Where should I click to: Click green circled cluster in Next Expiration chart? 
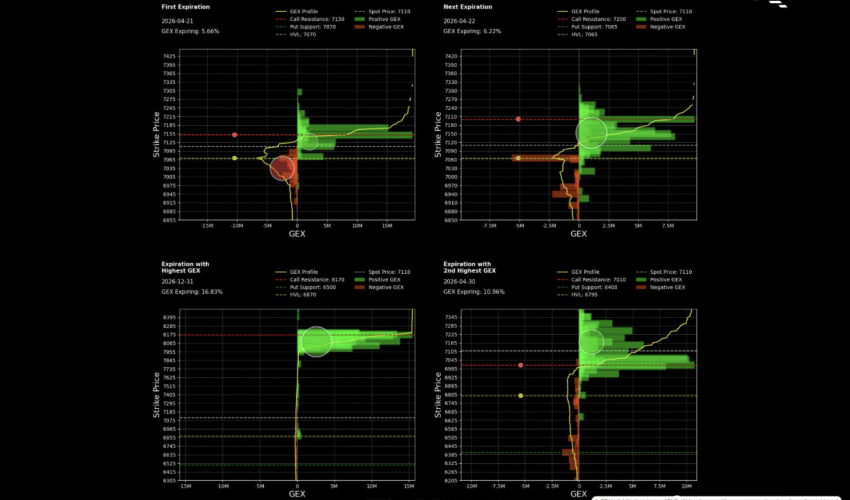point(591,132)
